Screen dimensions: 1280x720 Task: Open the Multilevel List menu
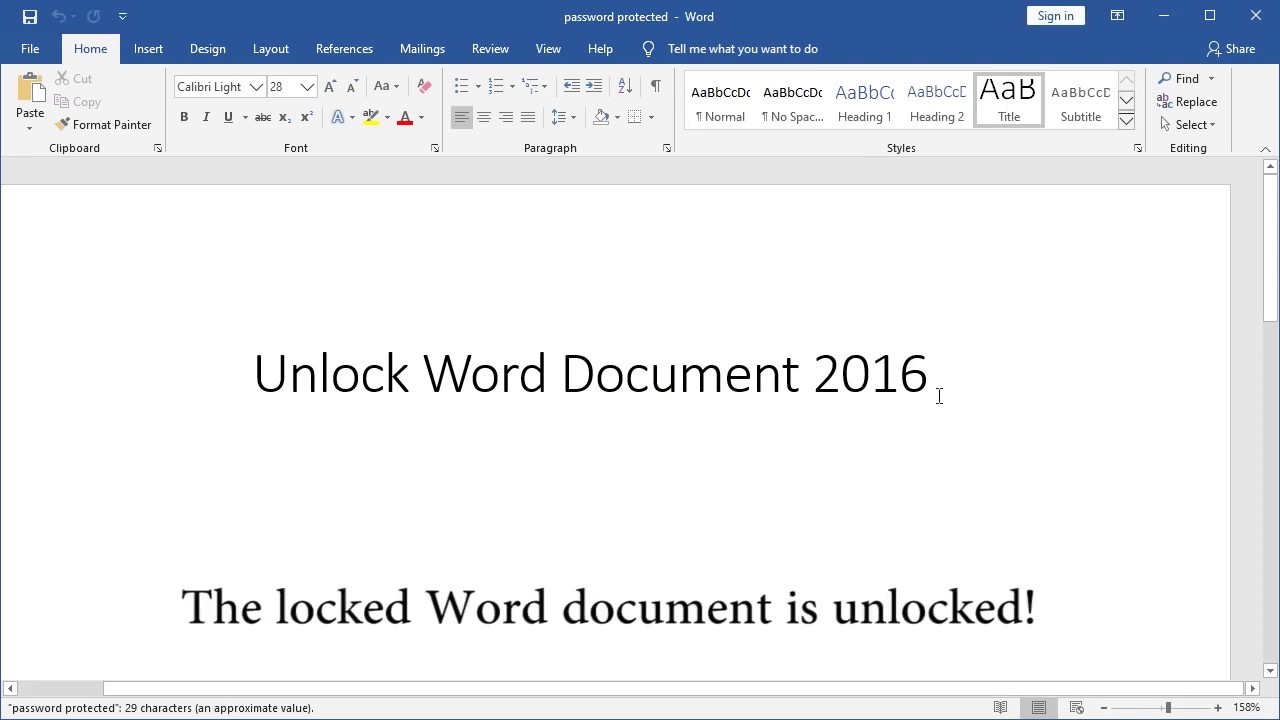[x=535, y=87]
